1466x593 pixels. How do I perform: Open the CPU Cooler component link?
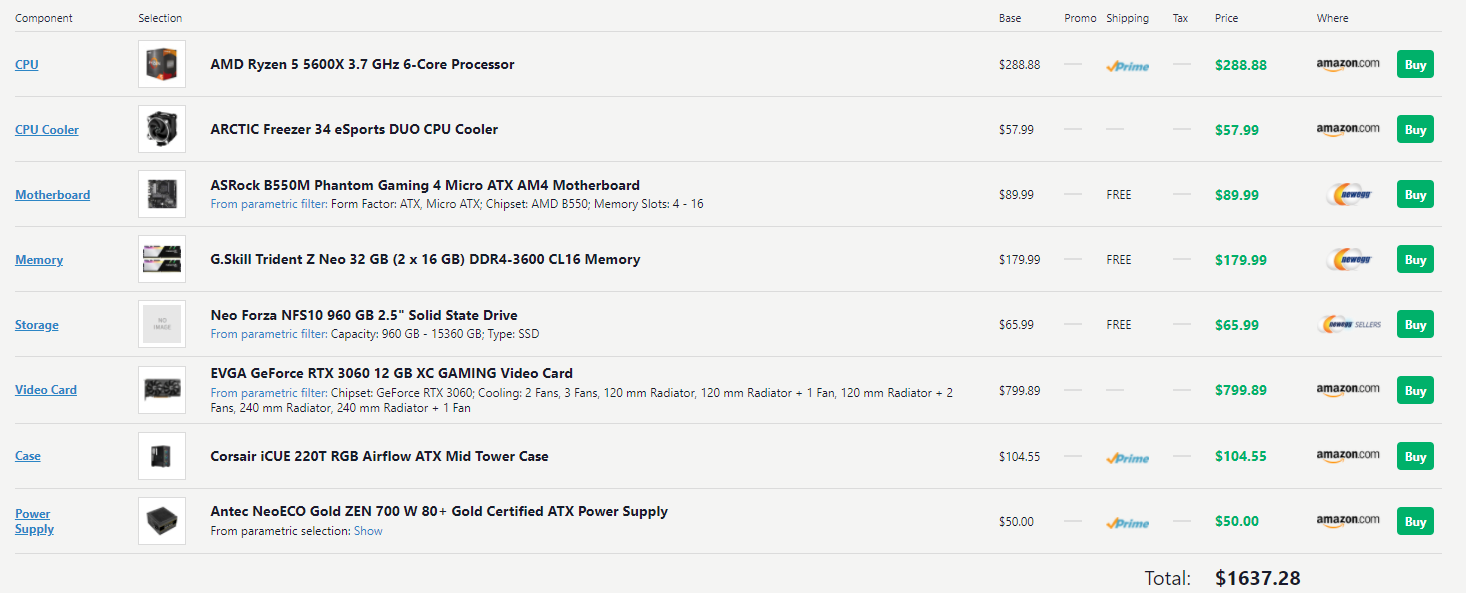click(47, 130)
